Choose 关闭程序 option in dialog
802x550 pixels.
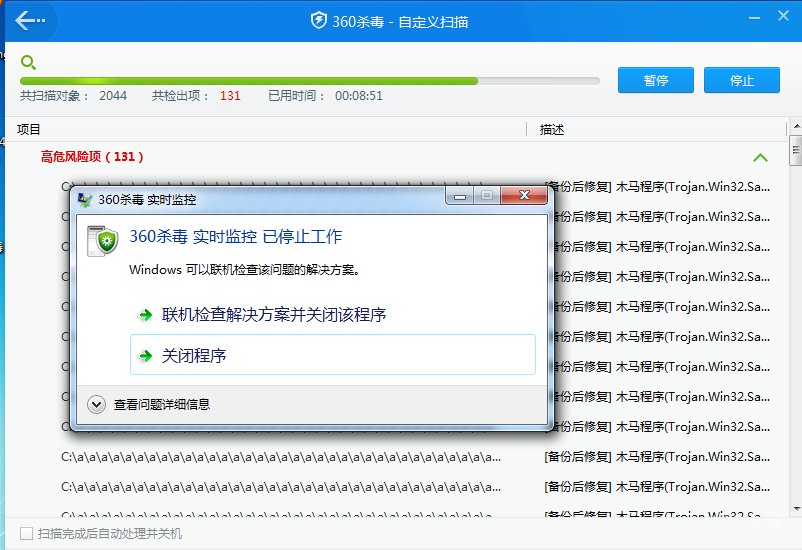pos(333,355)
